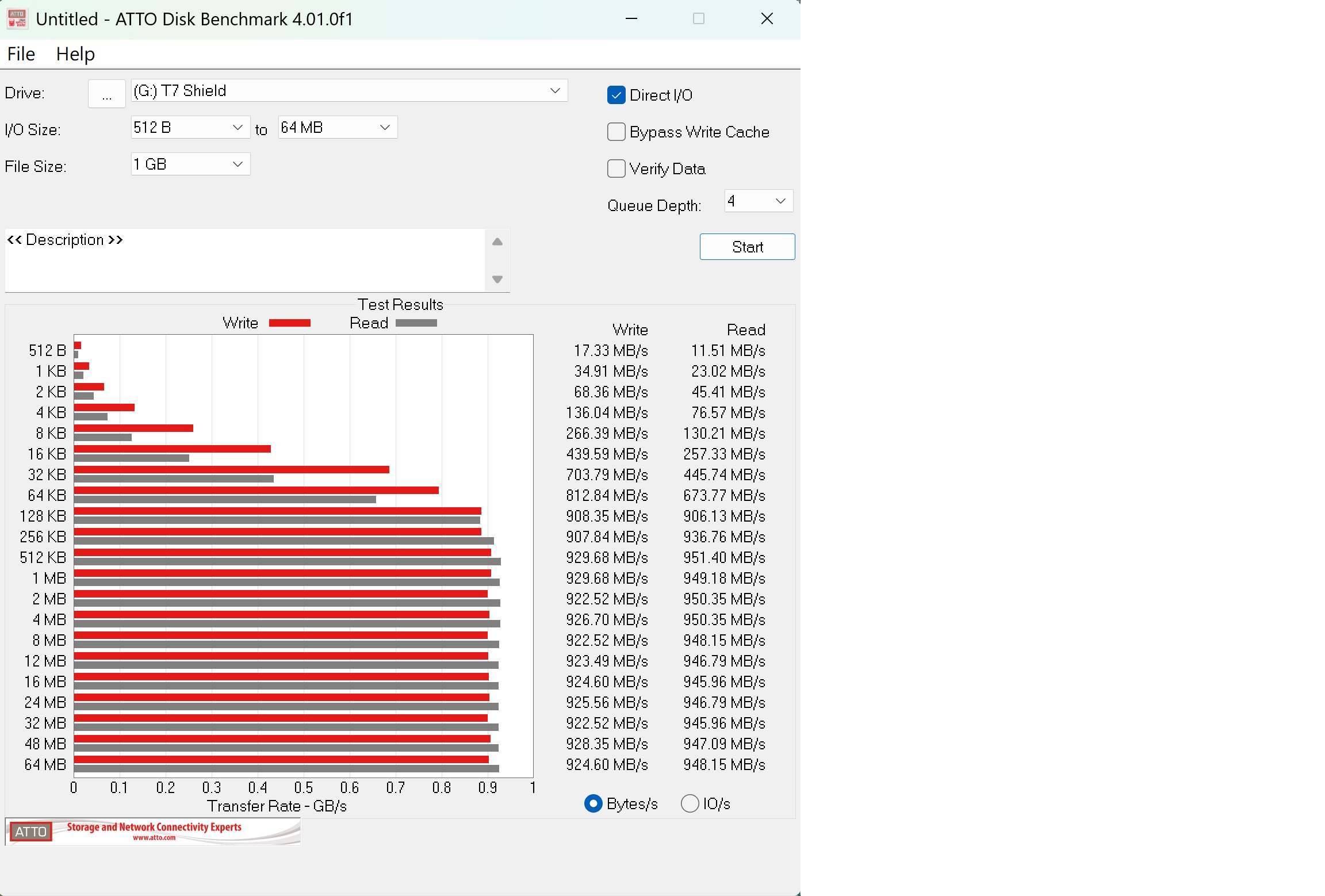
Task: Click the Test Results heading
Action: click(400, 304)
